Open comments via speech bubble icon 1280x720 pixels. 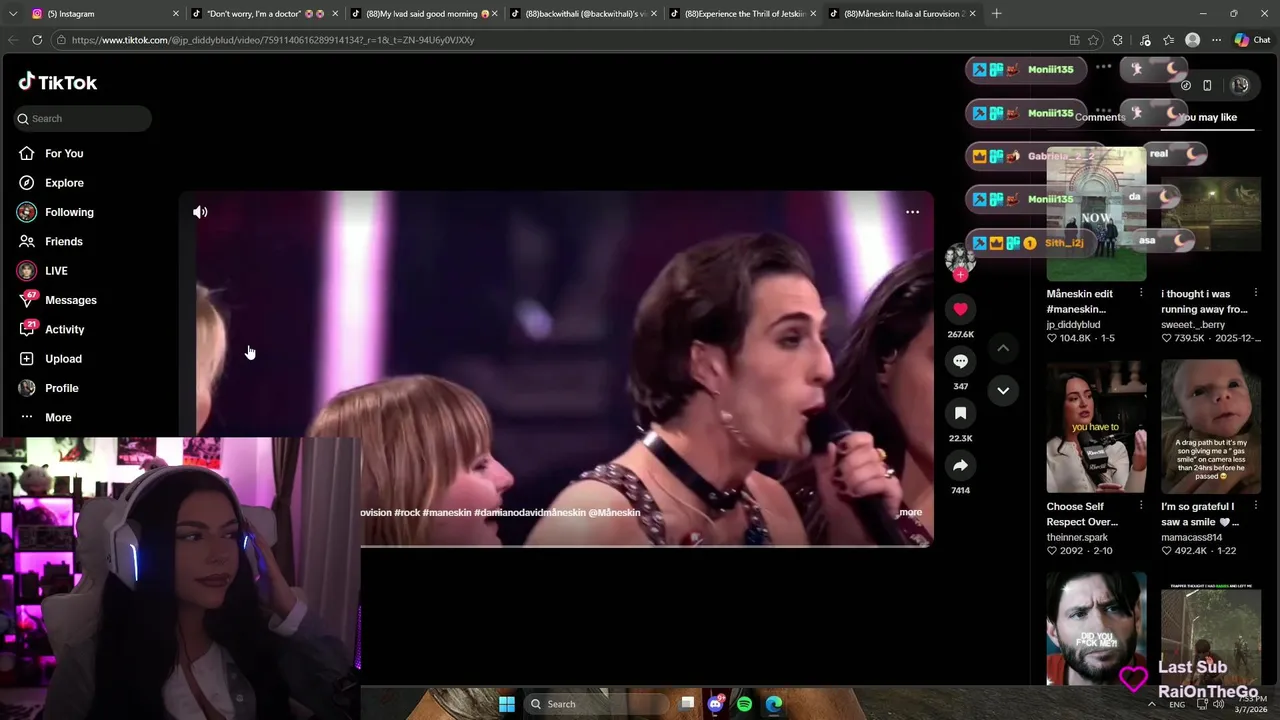click(960, 361)
